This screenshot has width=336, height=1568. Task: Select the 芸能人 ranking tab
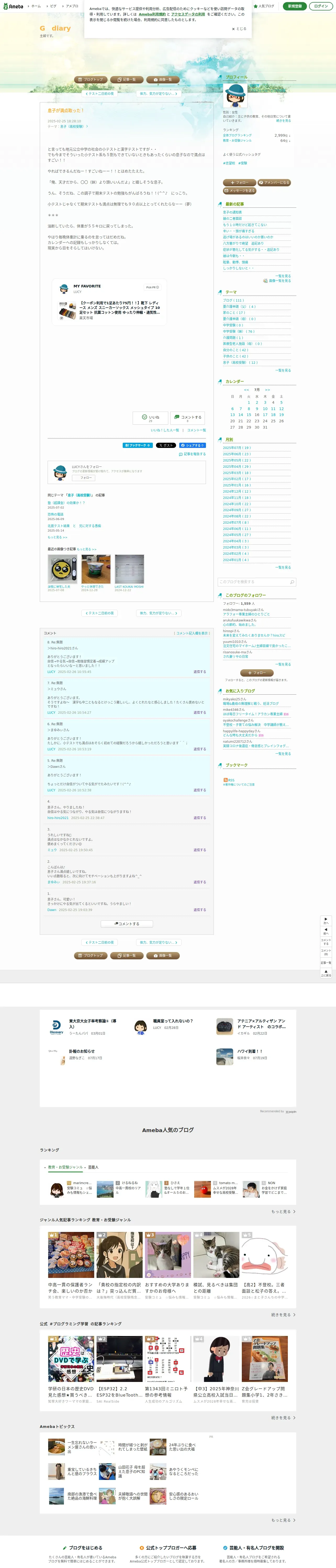(93, 1167)
